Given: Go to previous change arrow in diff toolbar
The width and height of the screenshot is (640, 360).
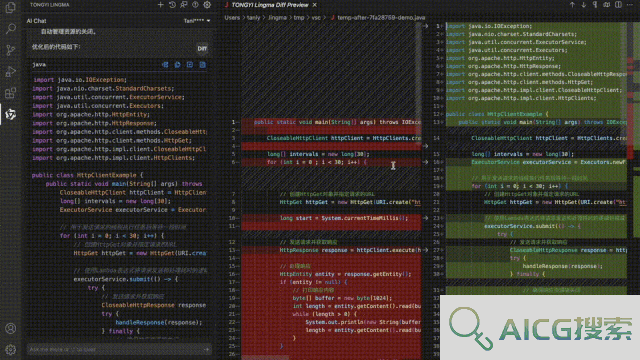Looking at the screenshot, I should point(572,5).
